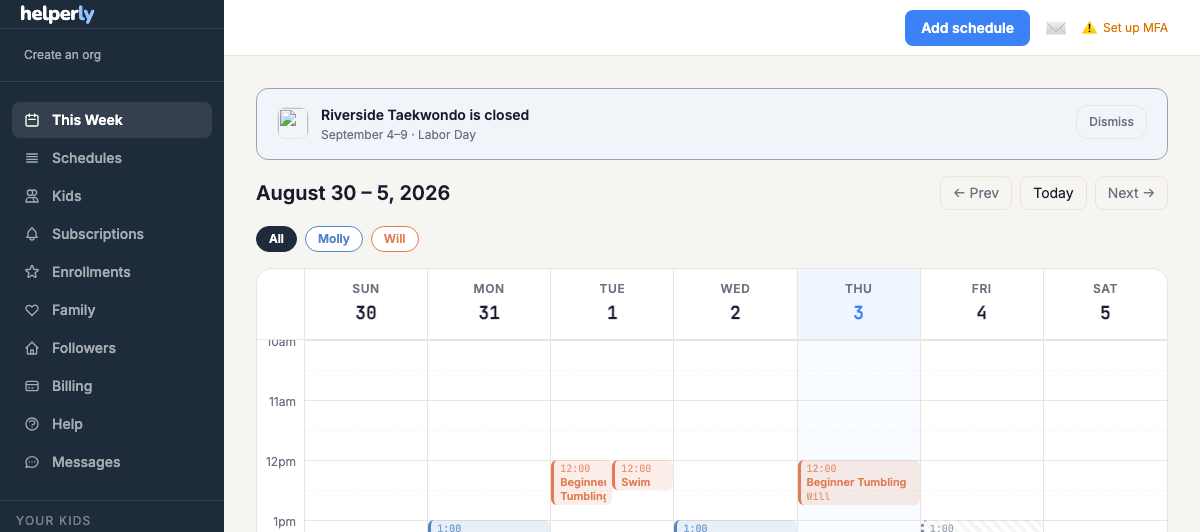Open the Family section

(x=112, y=310)
